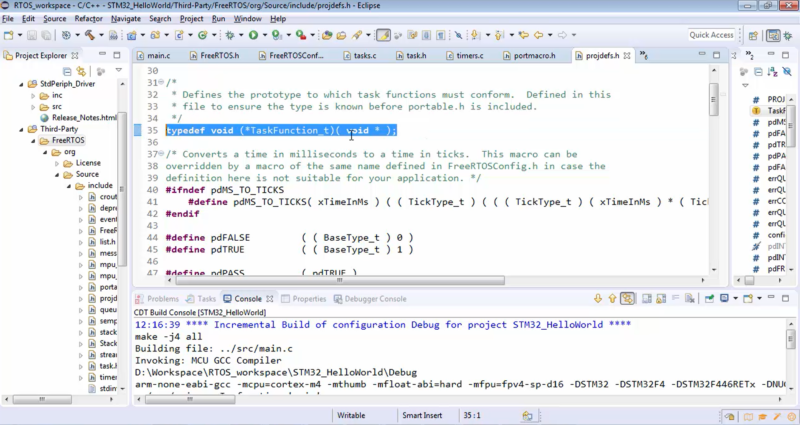Image resolution: width=800 pixels, height=425 pixels.
Task: Click the green Run button in toolbar
Action: [253, 35]
